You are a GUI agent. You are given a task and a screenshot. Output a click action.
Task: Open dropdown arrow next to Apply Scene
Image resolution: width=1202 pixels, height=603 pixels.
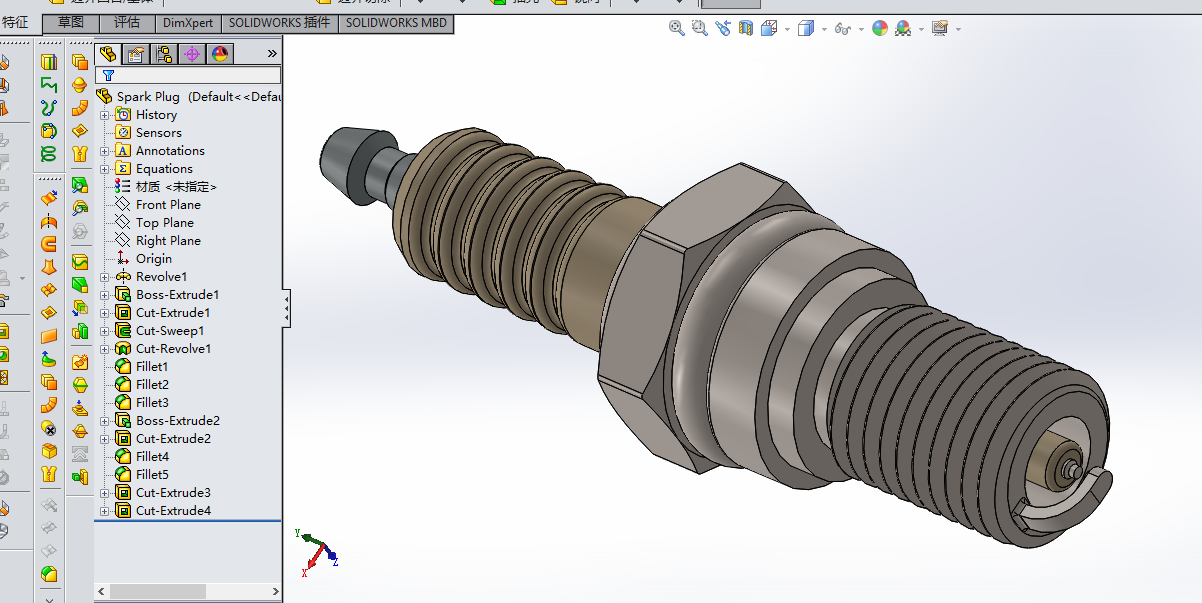tap(921, 29)
